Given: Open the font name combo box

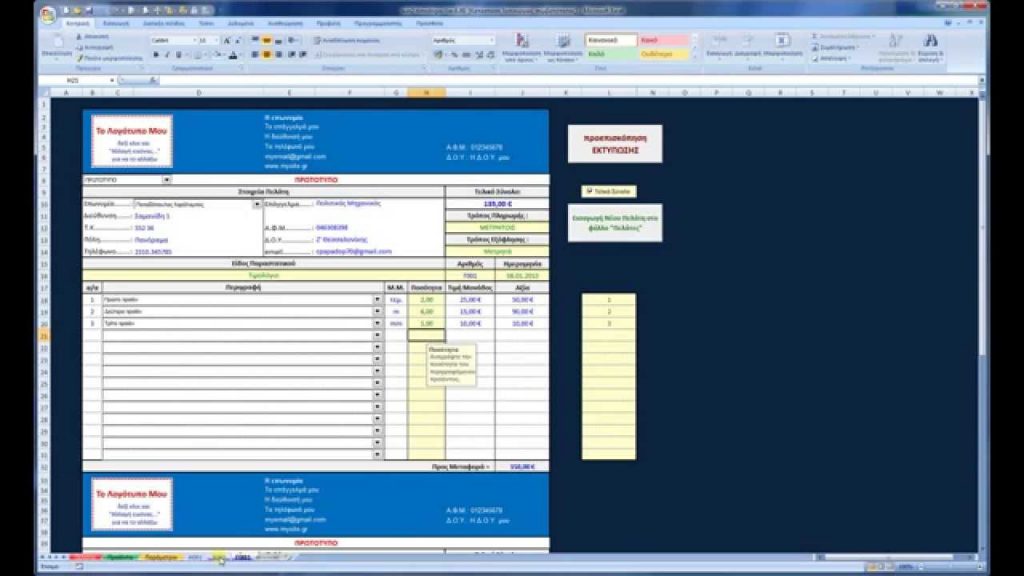Looking at the screenshot, I should tap(172, 40).
